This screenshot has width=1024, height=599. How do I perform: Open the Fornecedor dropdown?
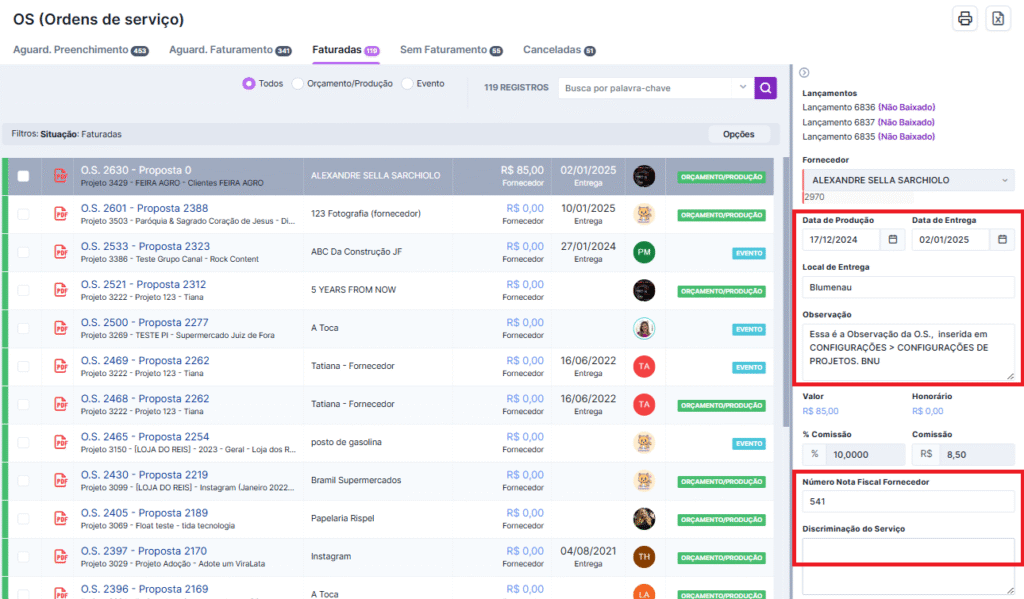click(x=908, y=180)
